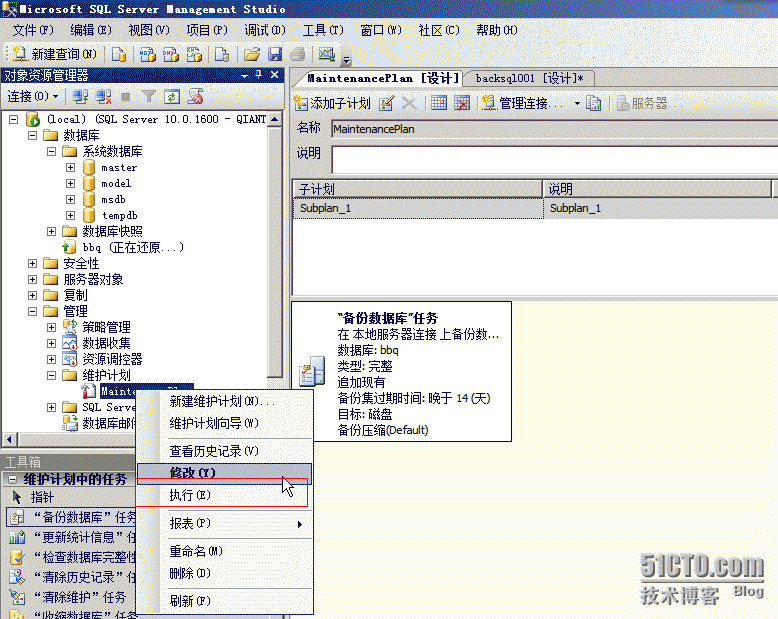Click the Open File folder icon
The width and height of the screenshot is (778, 619).
click(252, 54)
